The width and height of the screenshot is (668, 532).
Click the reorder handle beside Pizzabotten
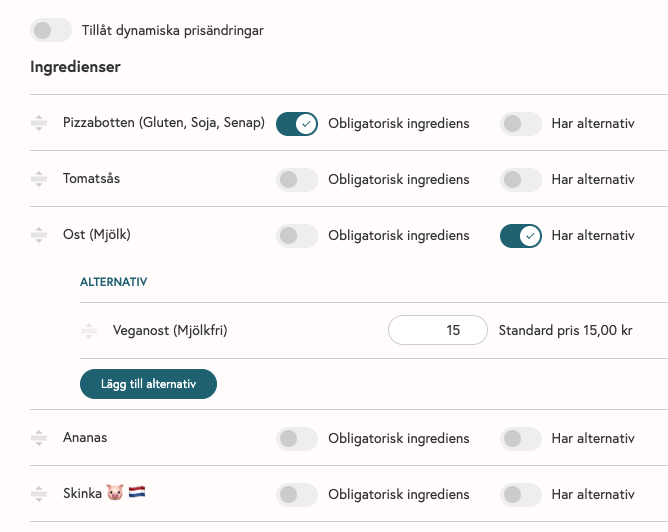coord(39,123)
